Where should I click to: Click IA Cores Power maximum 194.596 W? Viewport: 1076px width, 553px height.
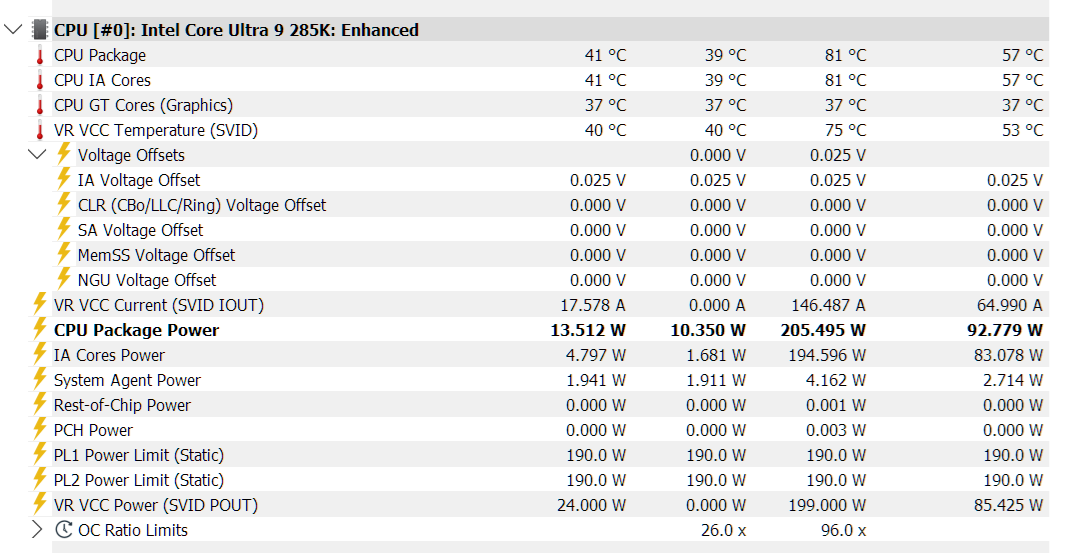[x=827, y=355]
